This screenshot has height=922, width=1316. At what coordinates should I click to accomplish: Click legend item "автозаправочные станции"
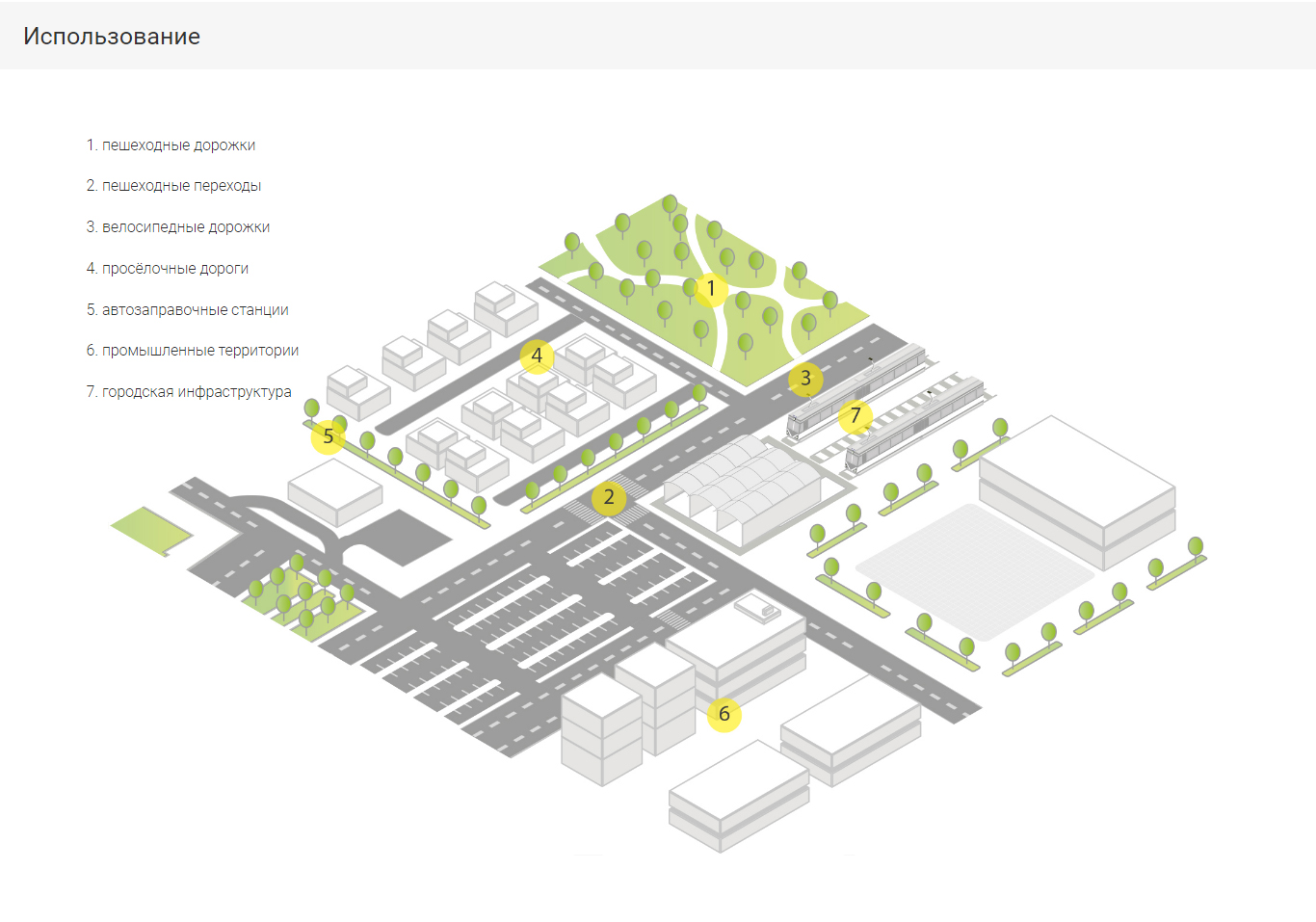coord(187,310)
